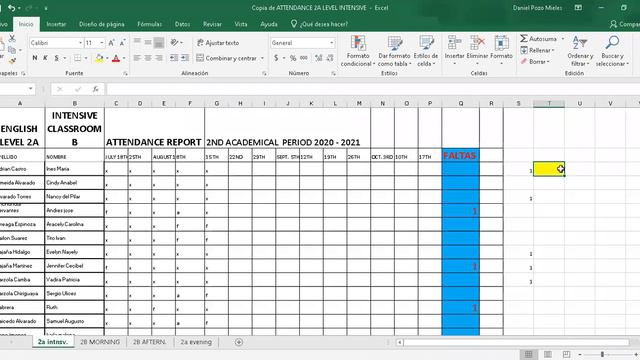Click the Copy icon
Image resolution: width=640 pixels, height=360 pixels.
tap(12, 50)
